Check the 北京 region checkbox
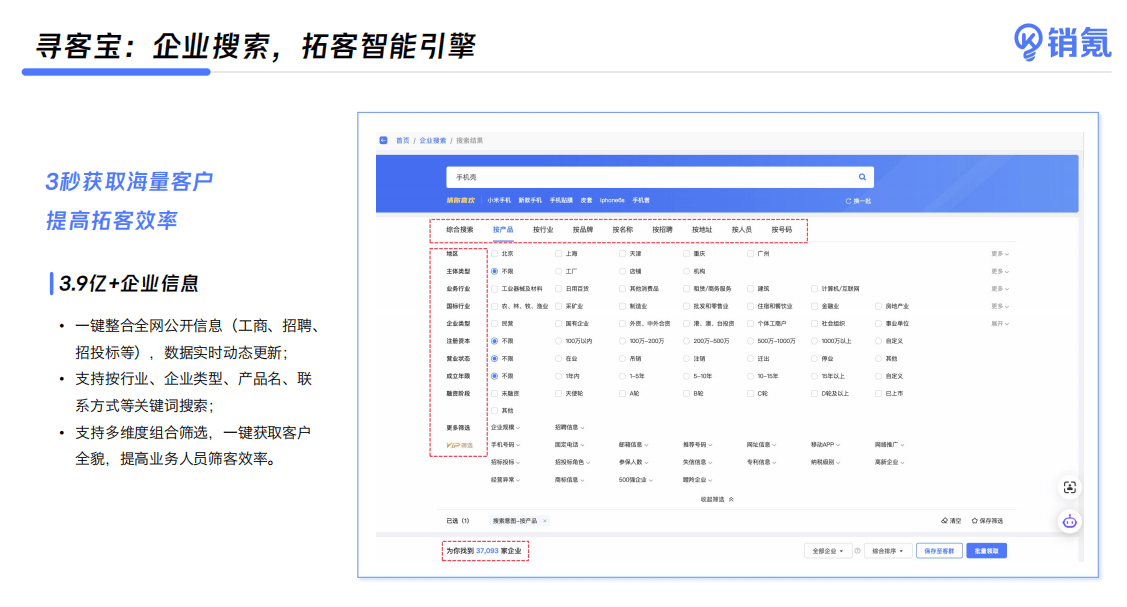 tap(494, 254)
